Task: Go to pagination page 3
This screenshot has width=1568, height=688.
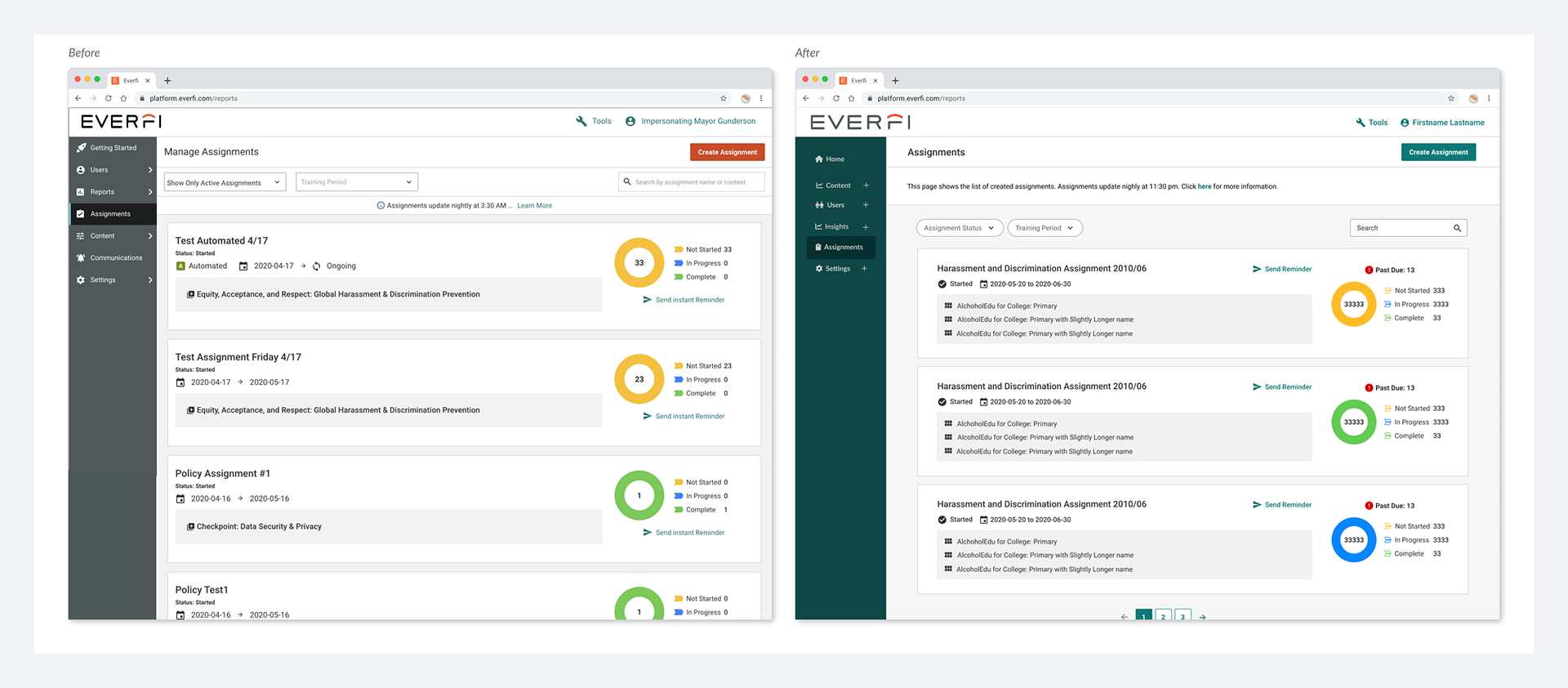Action: tap(1183, 616)
